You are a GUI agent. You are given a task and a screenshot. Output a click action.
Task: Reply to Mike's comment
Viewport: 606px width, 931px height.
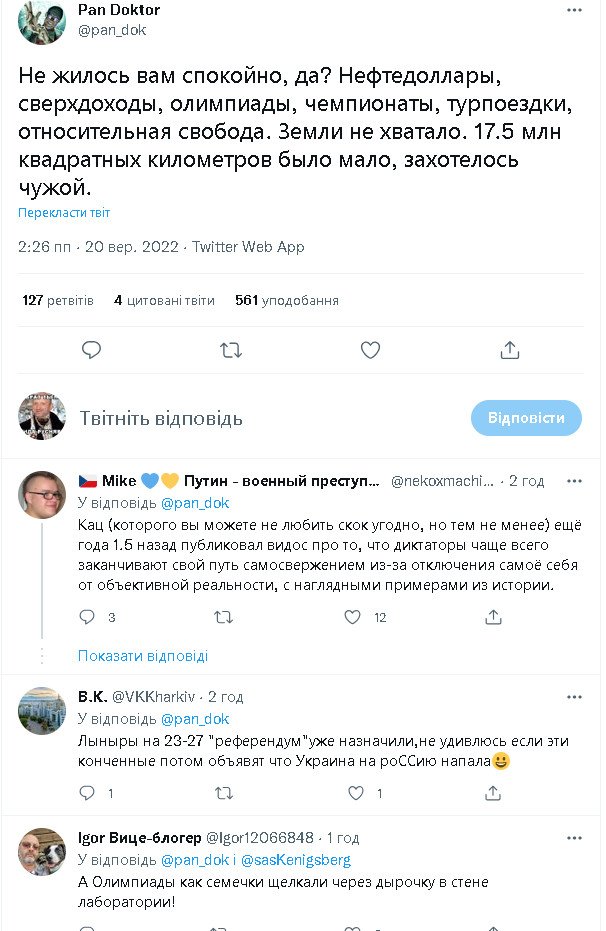[87, 617]
